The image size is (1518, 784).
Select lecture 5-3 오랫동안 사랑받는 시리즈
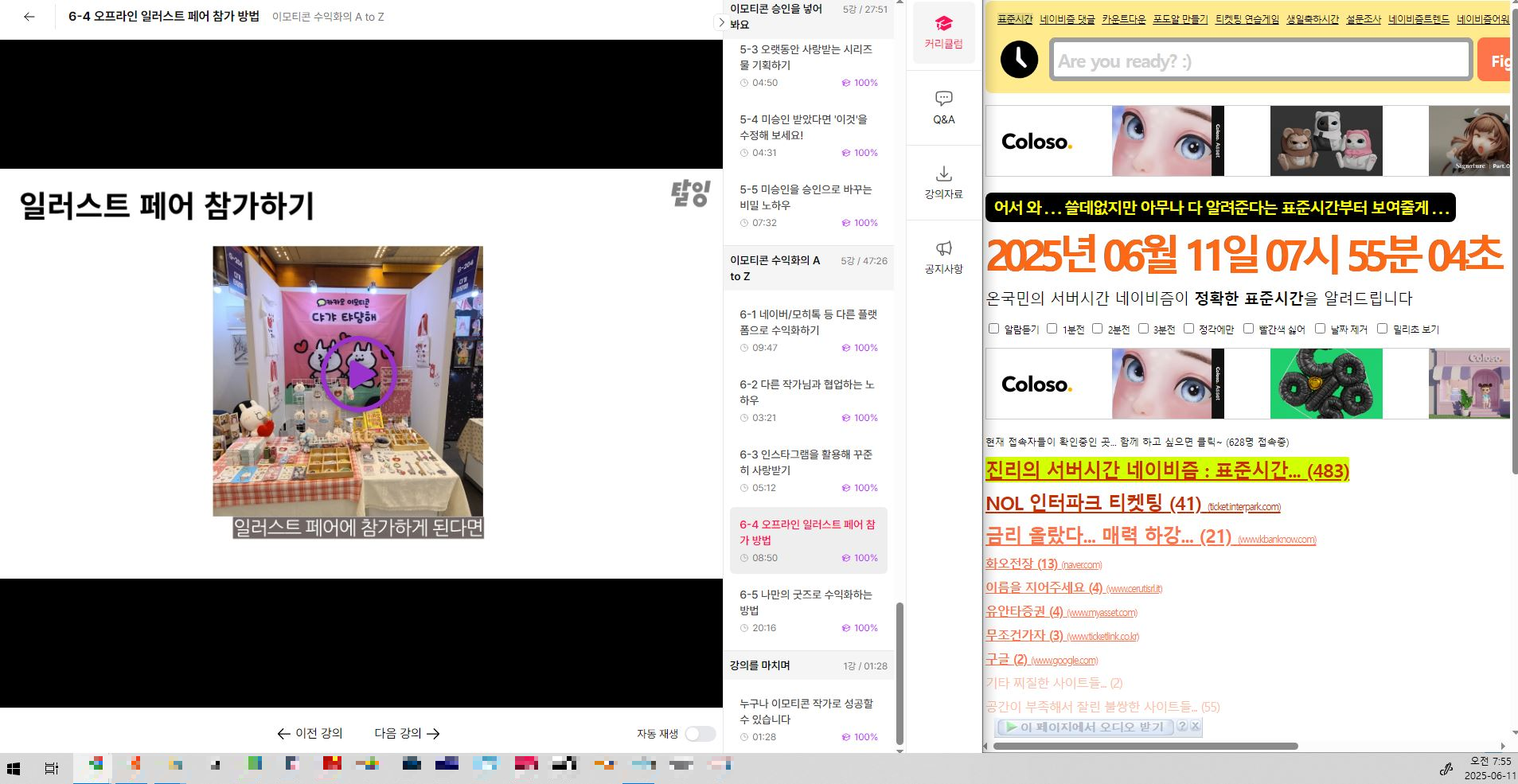tap(809, 65)
